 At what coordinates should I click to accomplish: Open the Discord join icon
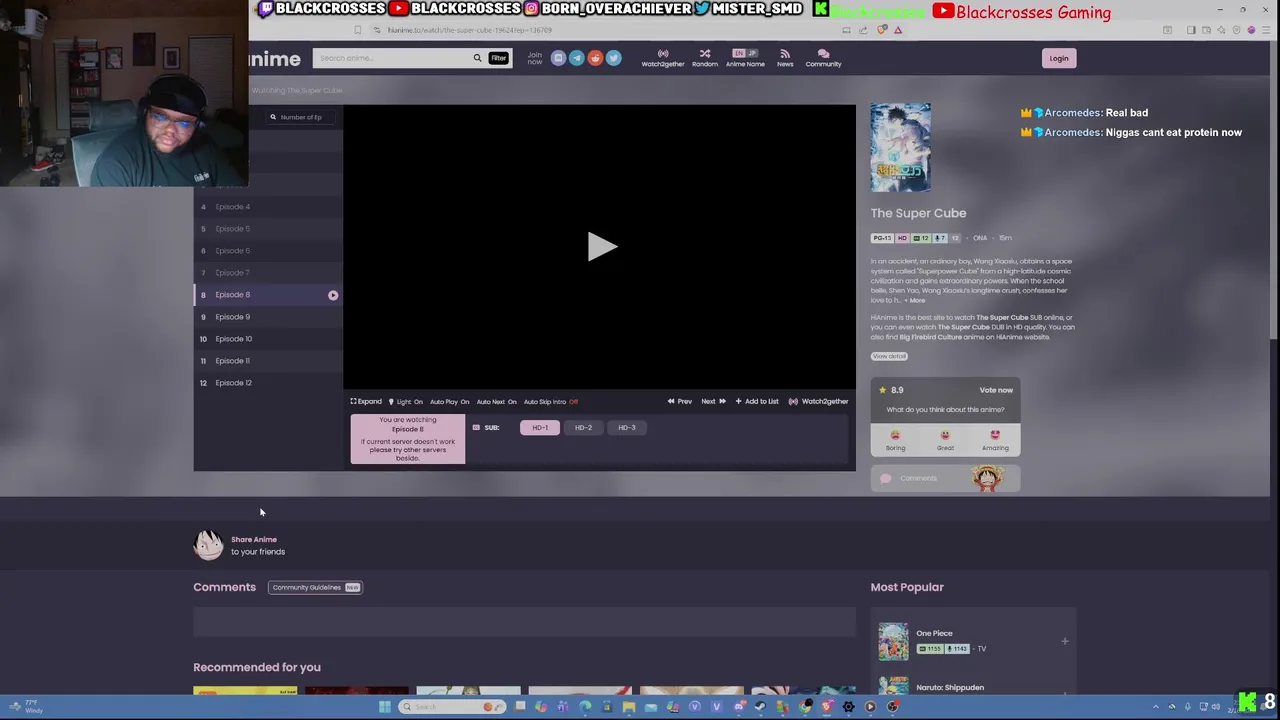click(558, 58)
